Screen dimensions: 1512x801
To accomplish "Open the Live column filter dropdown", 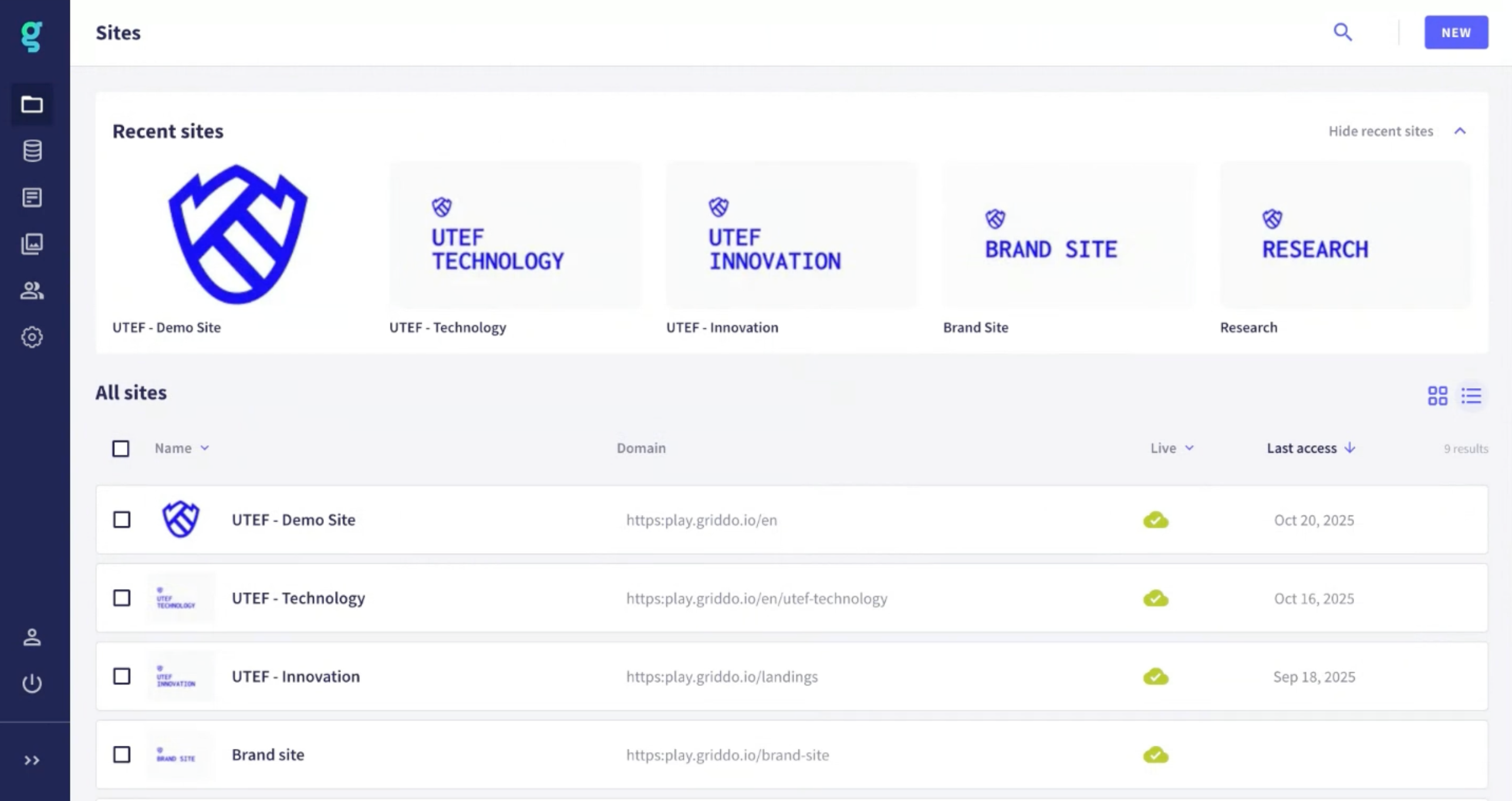I will click(x=1190, y=448).
